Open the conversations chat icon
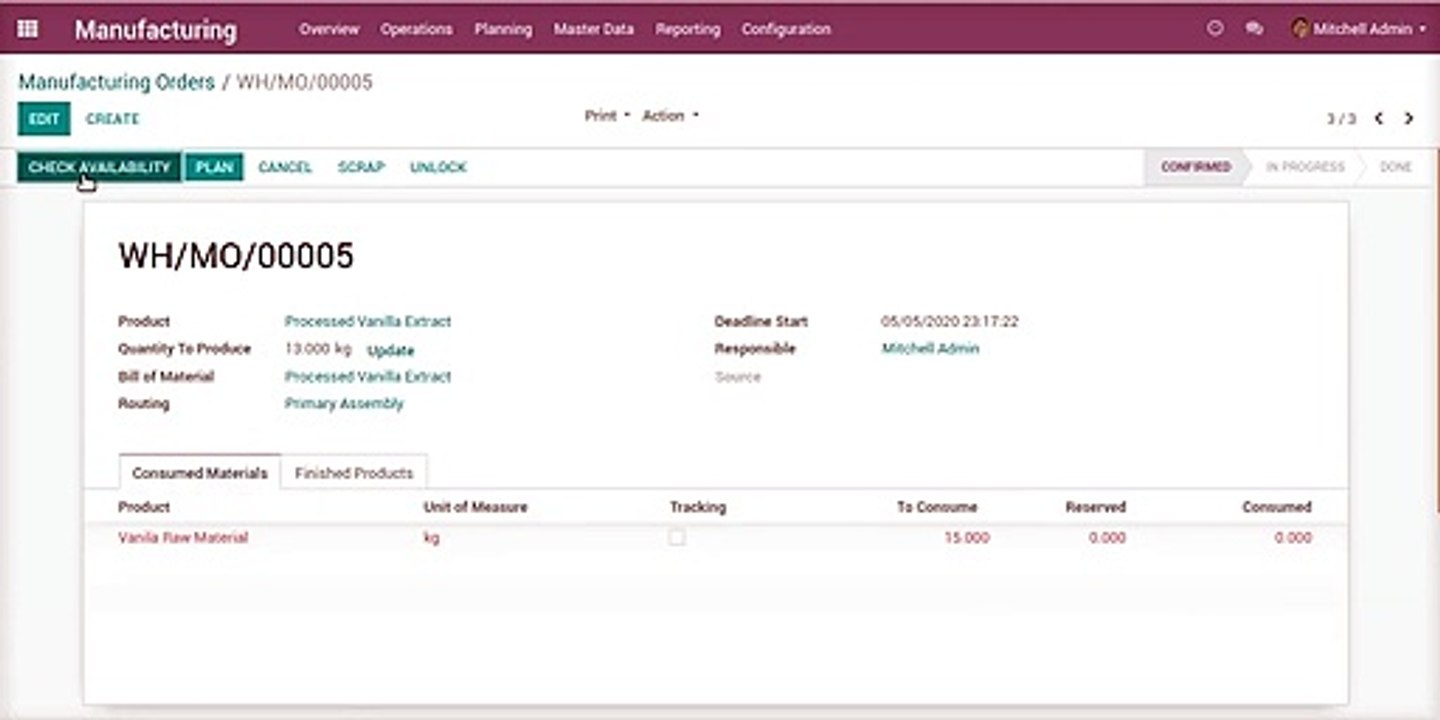 (x=1254, y=29)
